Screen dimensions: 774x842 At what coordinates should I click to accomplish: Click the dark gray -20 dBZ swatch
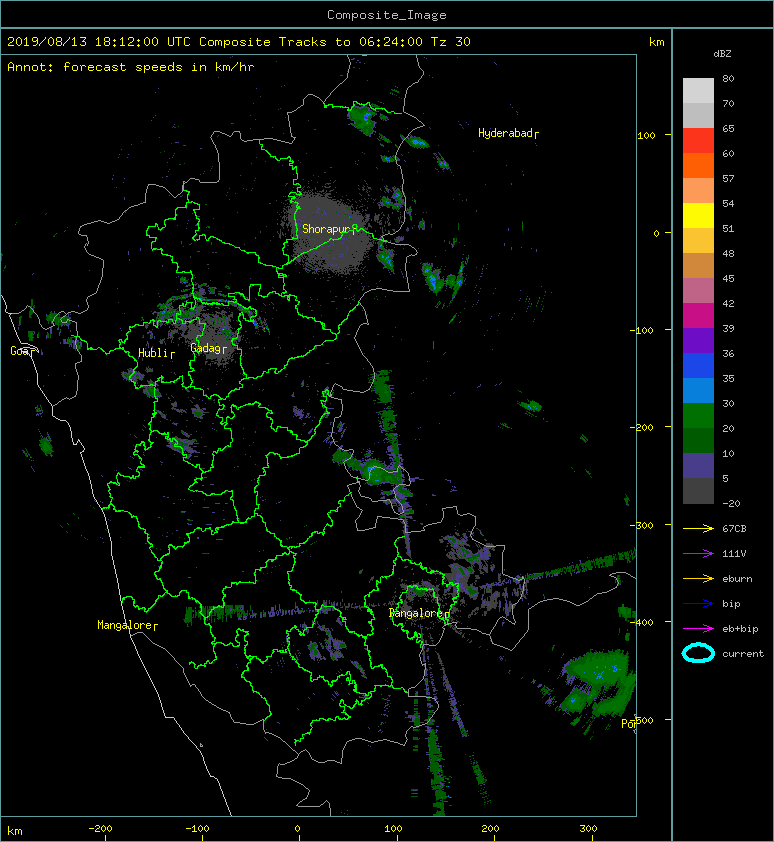[x=698, y=491]
